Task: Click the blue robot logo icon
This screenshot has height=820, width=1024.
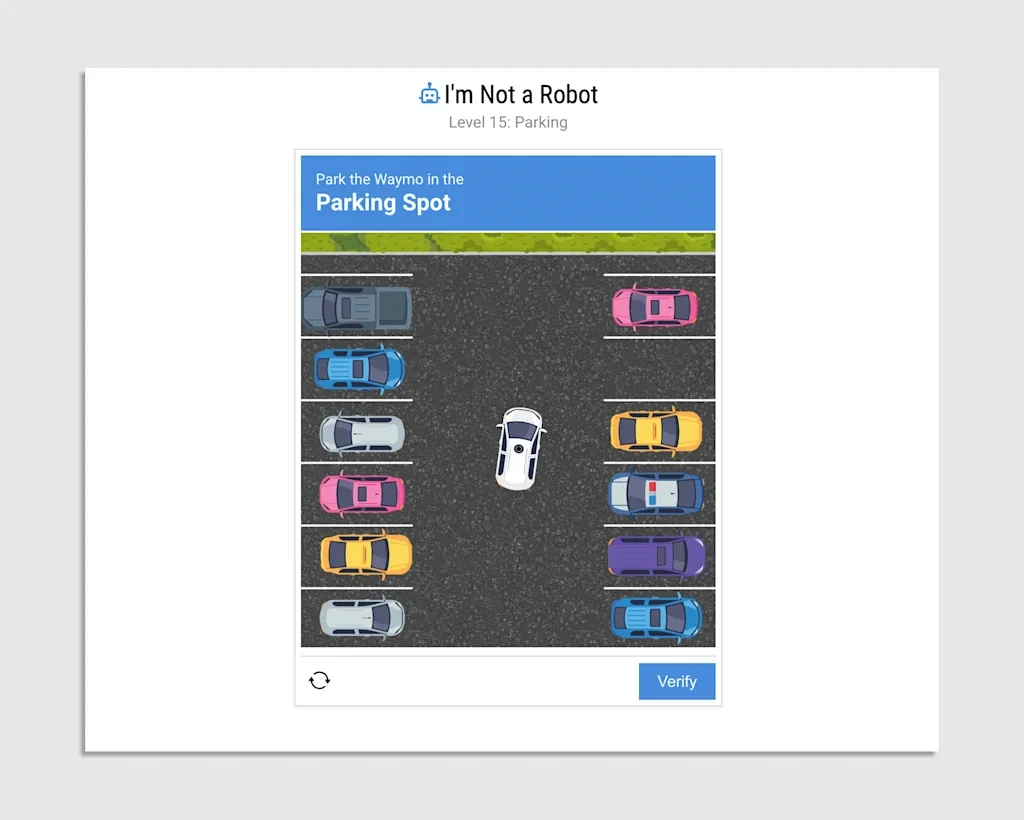Action: (x=429, y=95)
